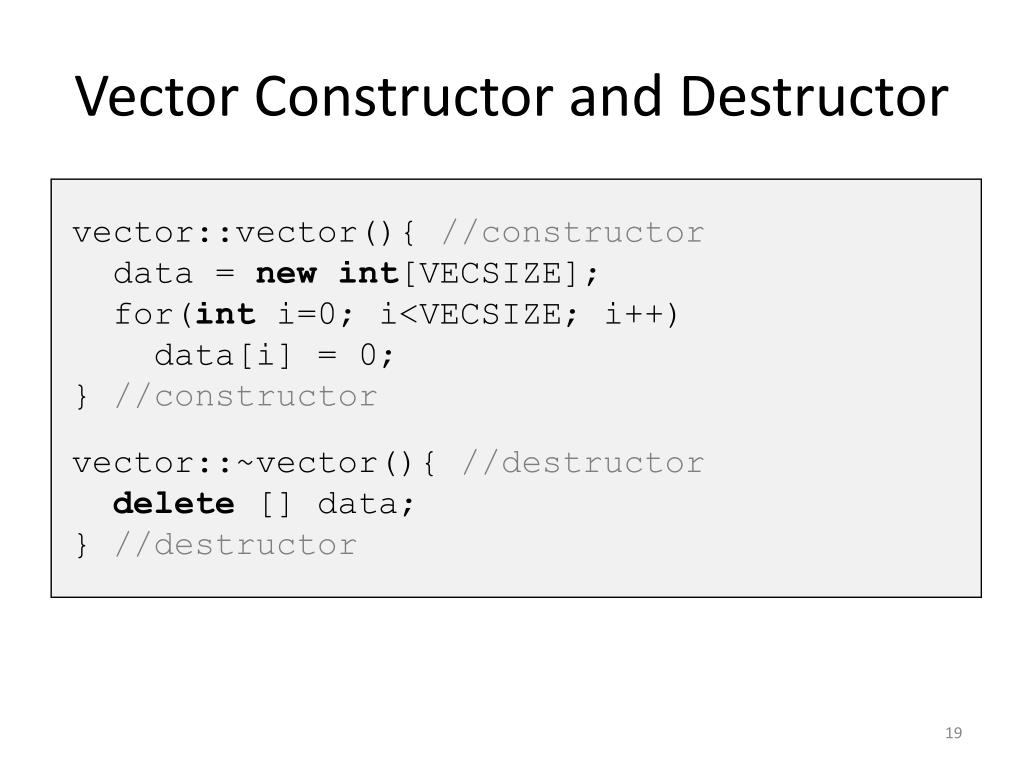The height and width of the screenshot is (768, 1024).
Task: Click data variable in the allocation line
Action: (x=153, y=274)
